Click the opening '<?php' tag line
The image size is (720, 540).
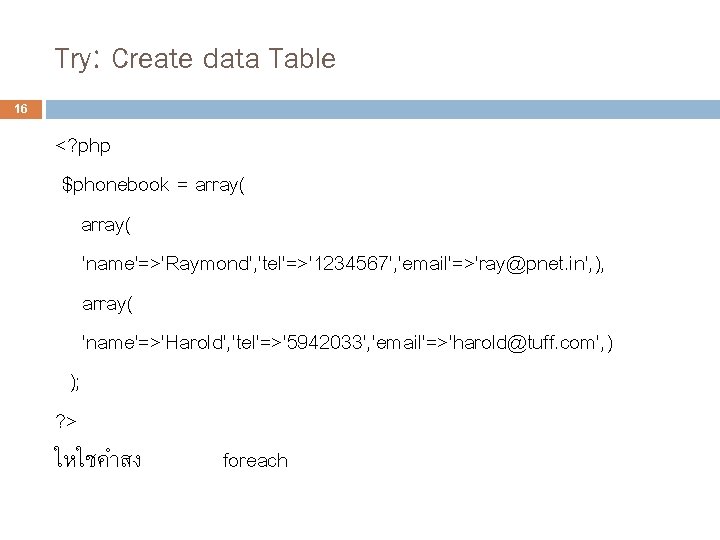tap(83, 146)
